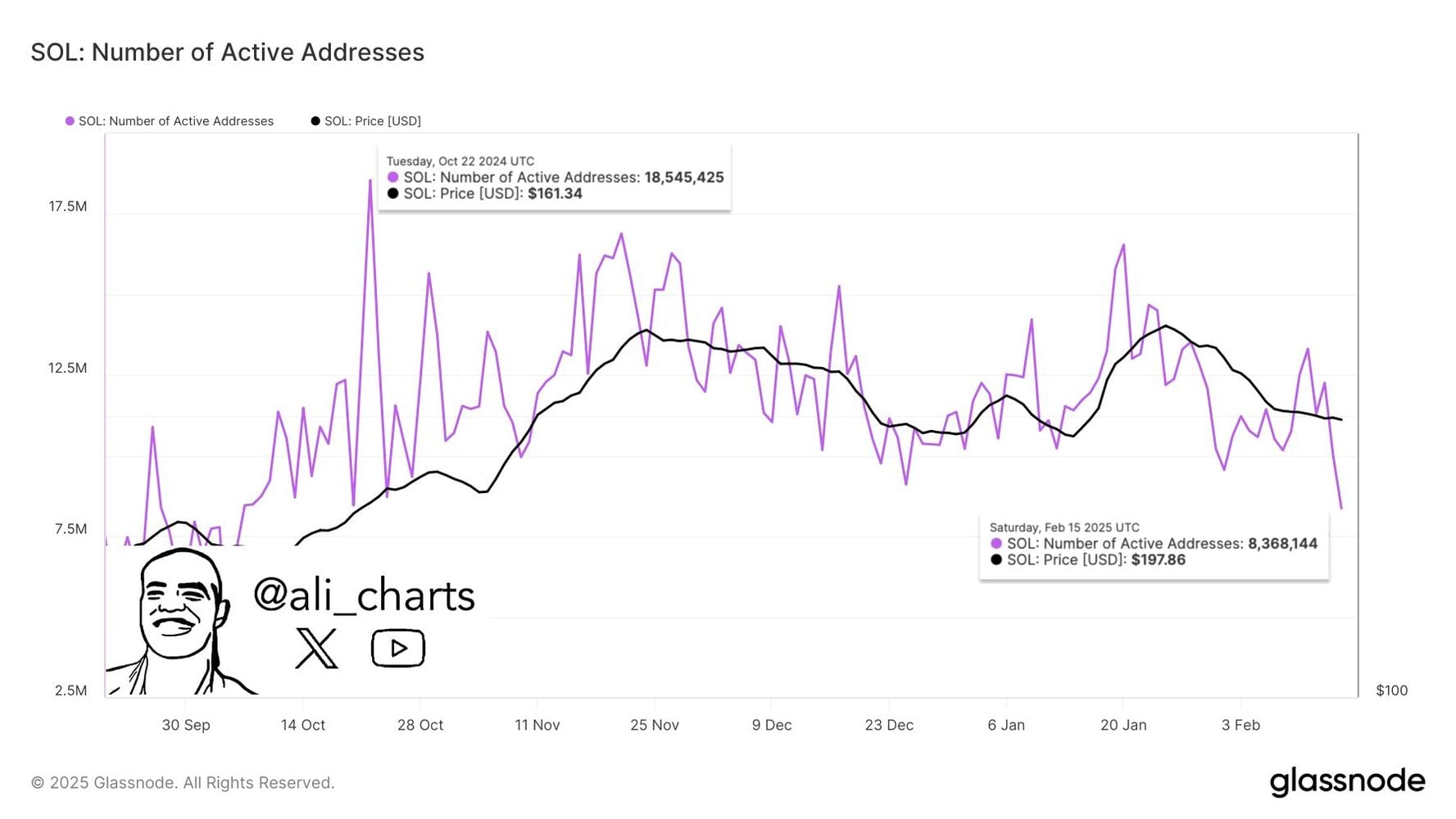The height and width of the screenshot is (819, 1456).
Task: Click the glassnode logo
Action: click(x=1347, y=782)
